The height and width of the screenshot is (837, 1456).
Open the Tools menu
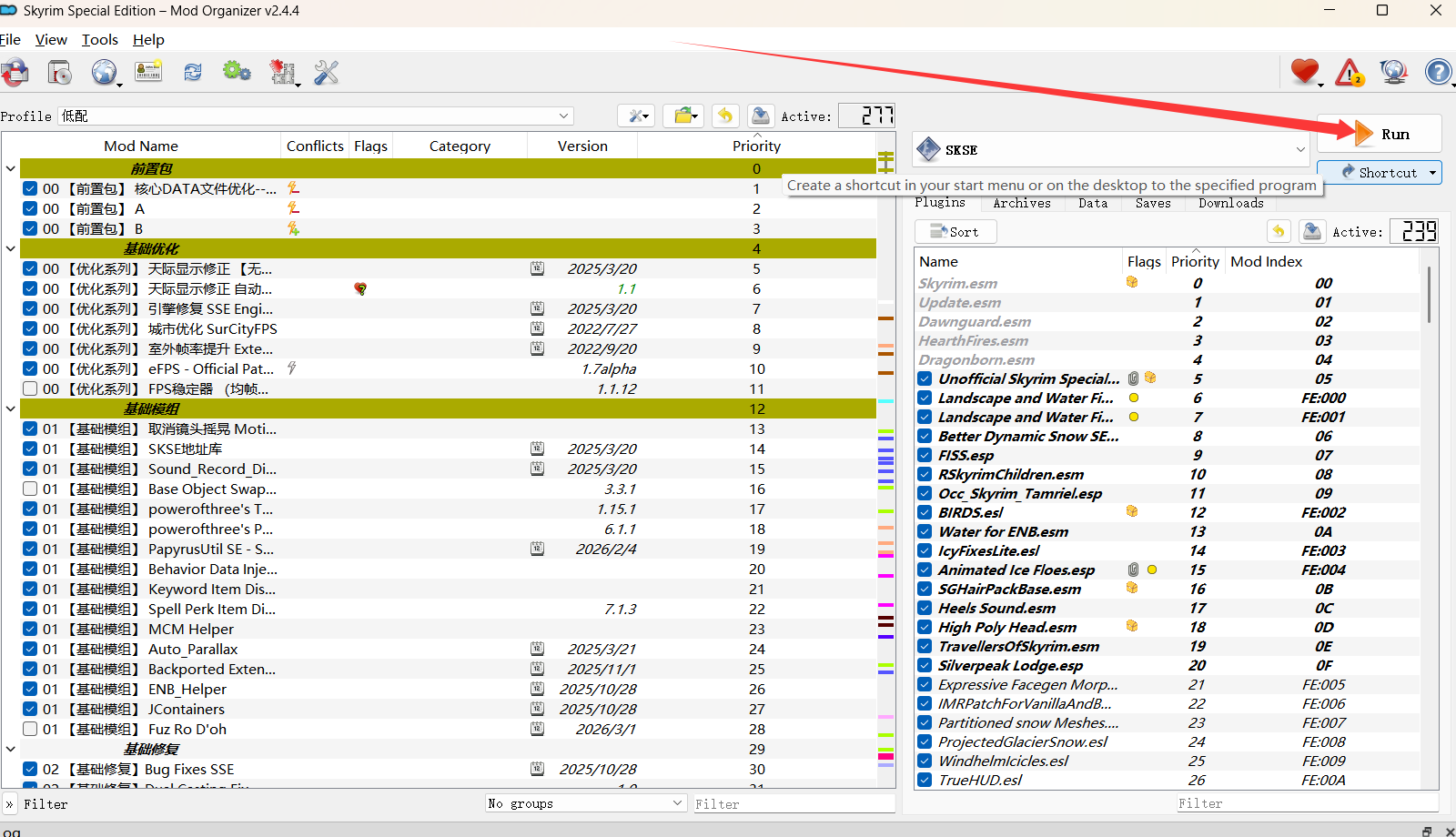point(99,40)
